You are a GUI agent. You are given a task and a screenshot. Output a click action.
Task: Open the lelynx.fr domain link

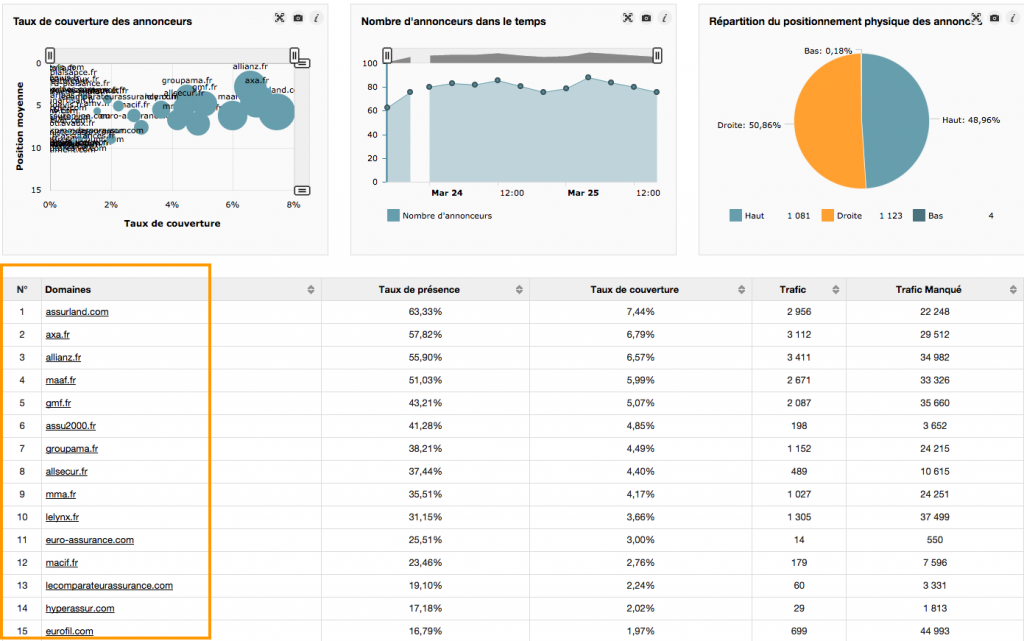(62, 517)
